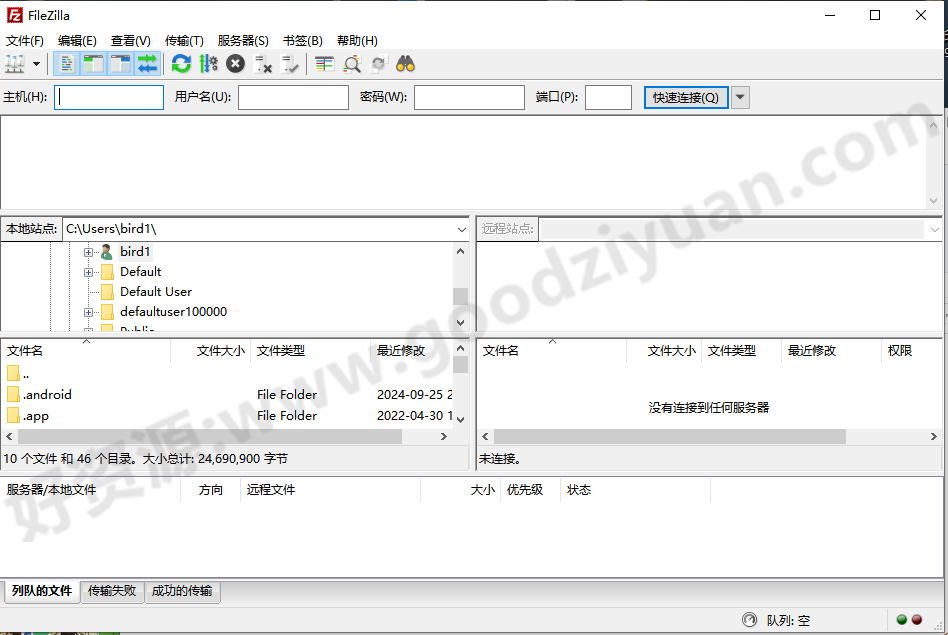Open the Site Manager dropdown arrow
Image resolution: width=948 pixels, height=635 pixels.
tap(37, 64)
